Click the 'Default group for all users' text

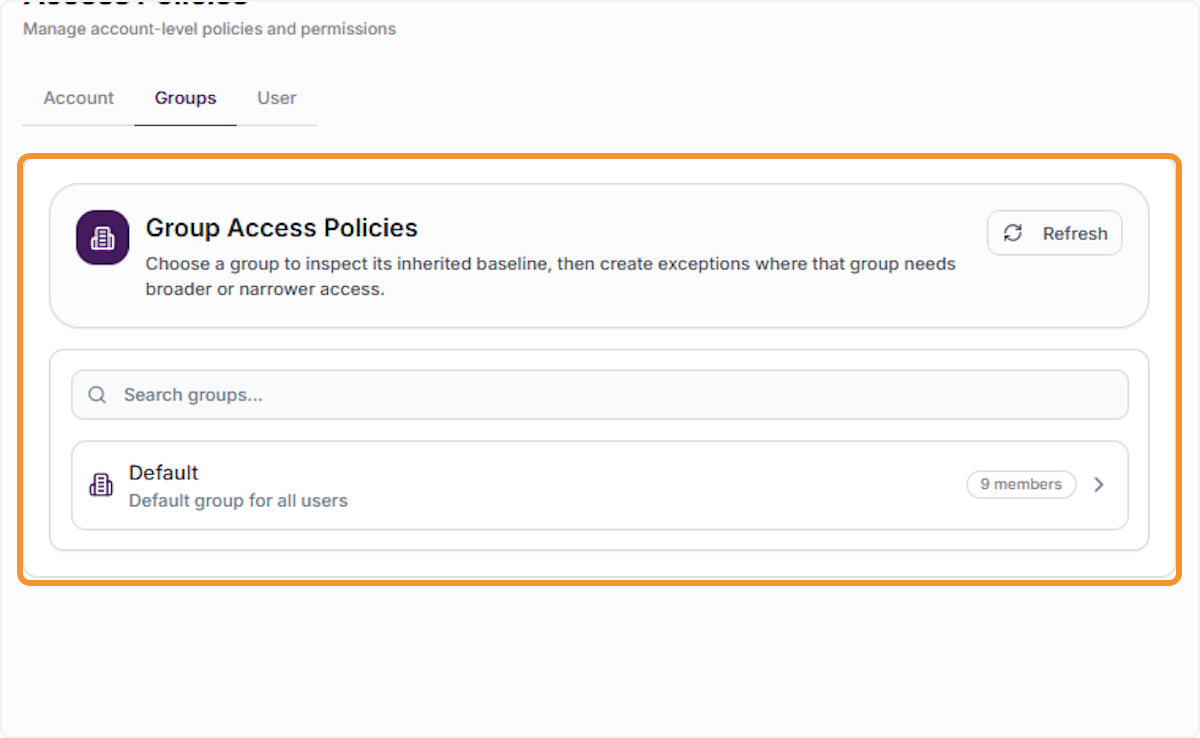(238, 500)
